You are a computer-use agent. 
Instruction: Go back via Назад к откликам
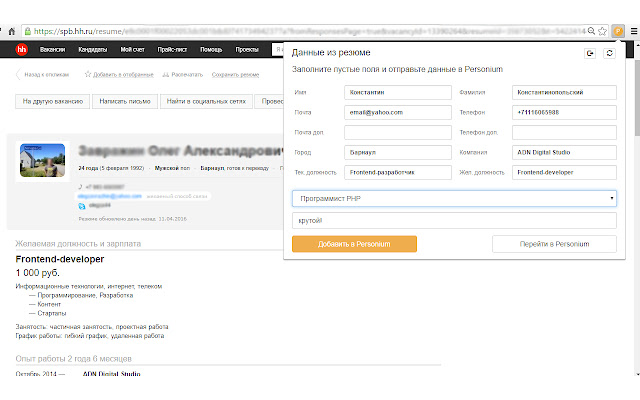pyautogui.click(x=42, y=75)
